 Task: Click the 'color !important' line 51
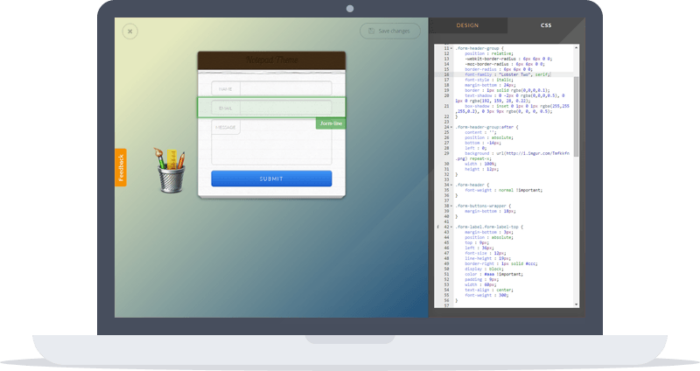pyautogui.click(x=493, y=274)
